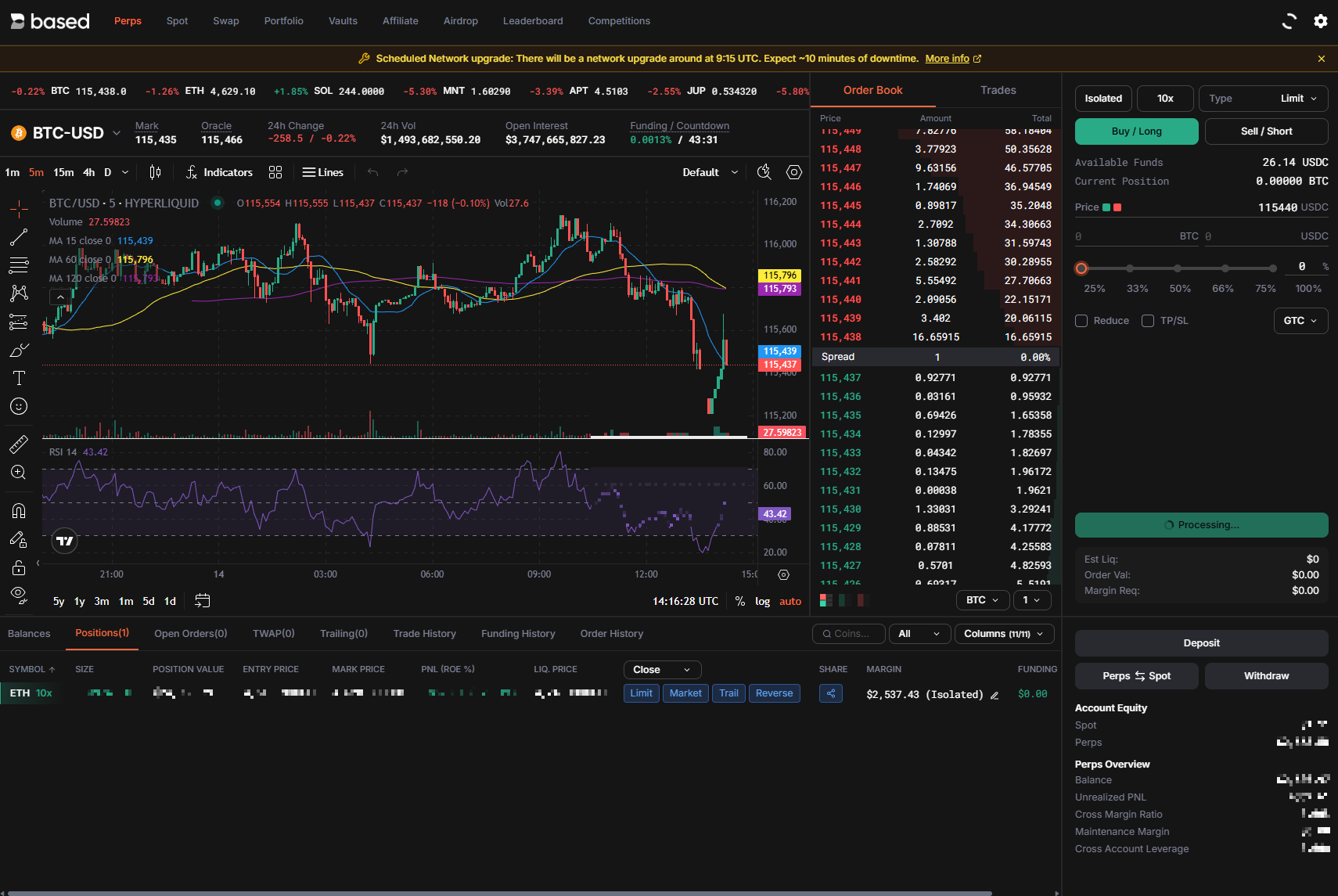
Task: Open settings gear in the top bar
Action: tap(1321, 21)
